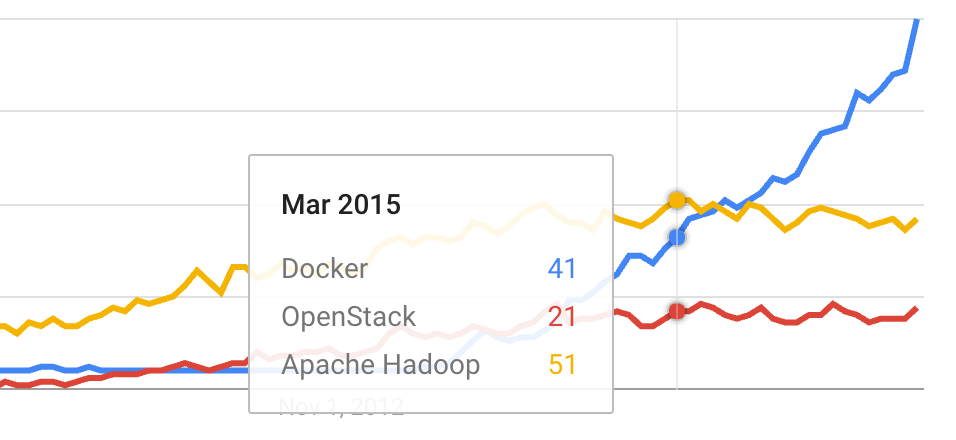Click the right end of the red OpenStack line
Viewport: 956px width, 440px height.
(x=916, y=309)
